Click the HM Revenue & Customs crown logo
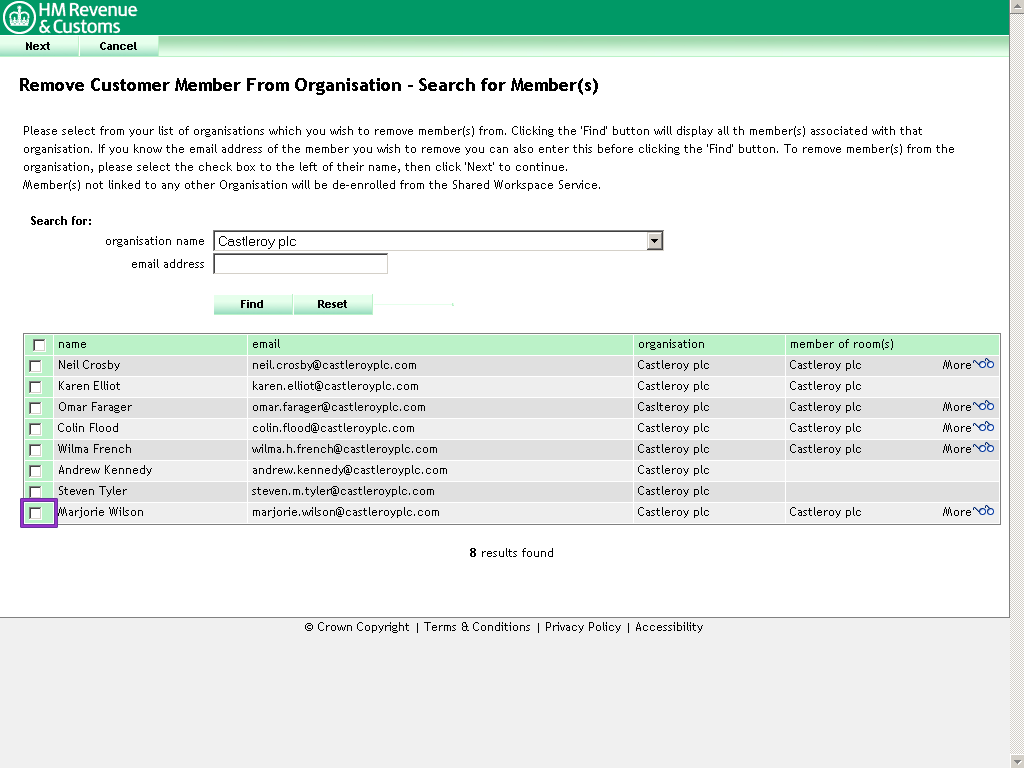 [19, 17]
